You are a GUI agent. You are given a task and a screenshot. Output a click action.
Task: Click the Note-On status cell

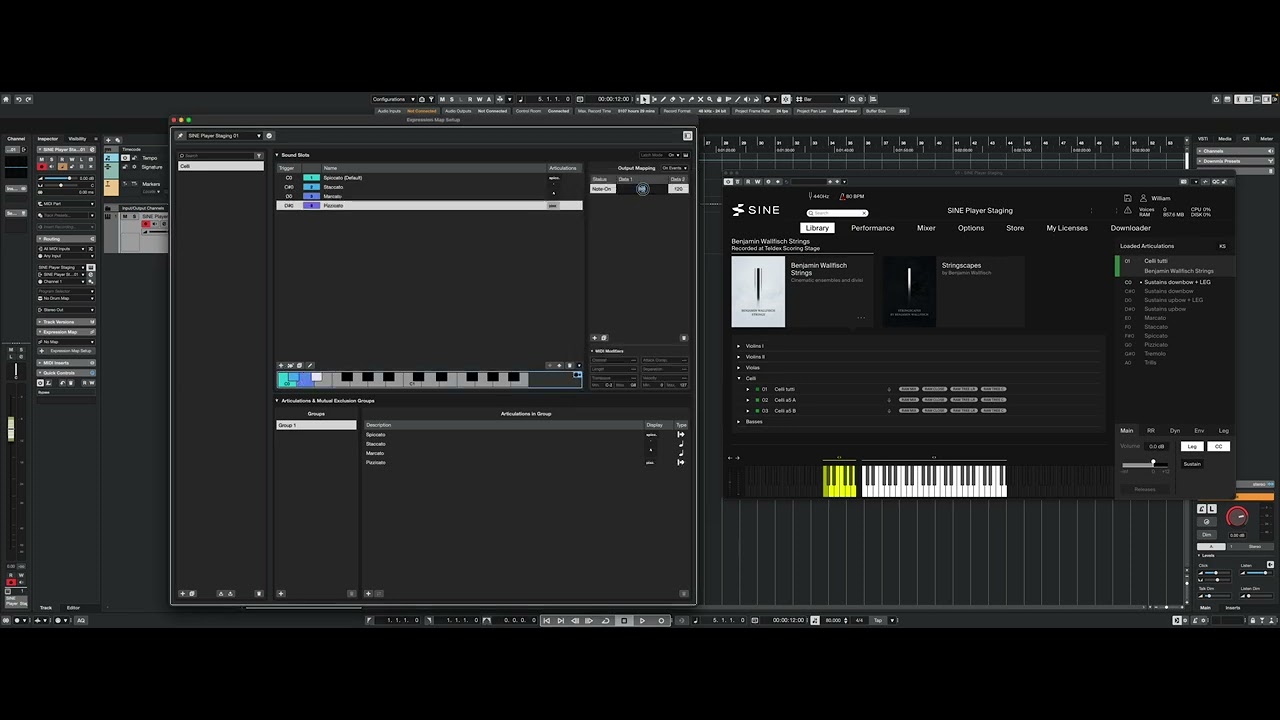[x=603, y=189]
